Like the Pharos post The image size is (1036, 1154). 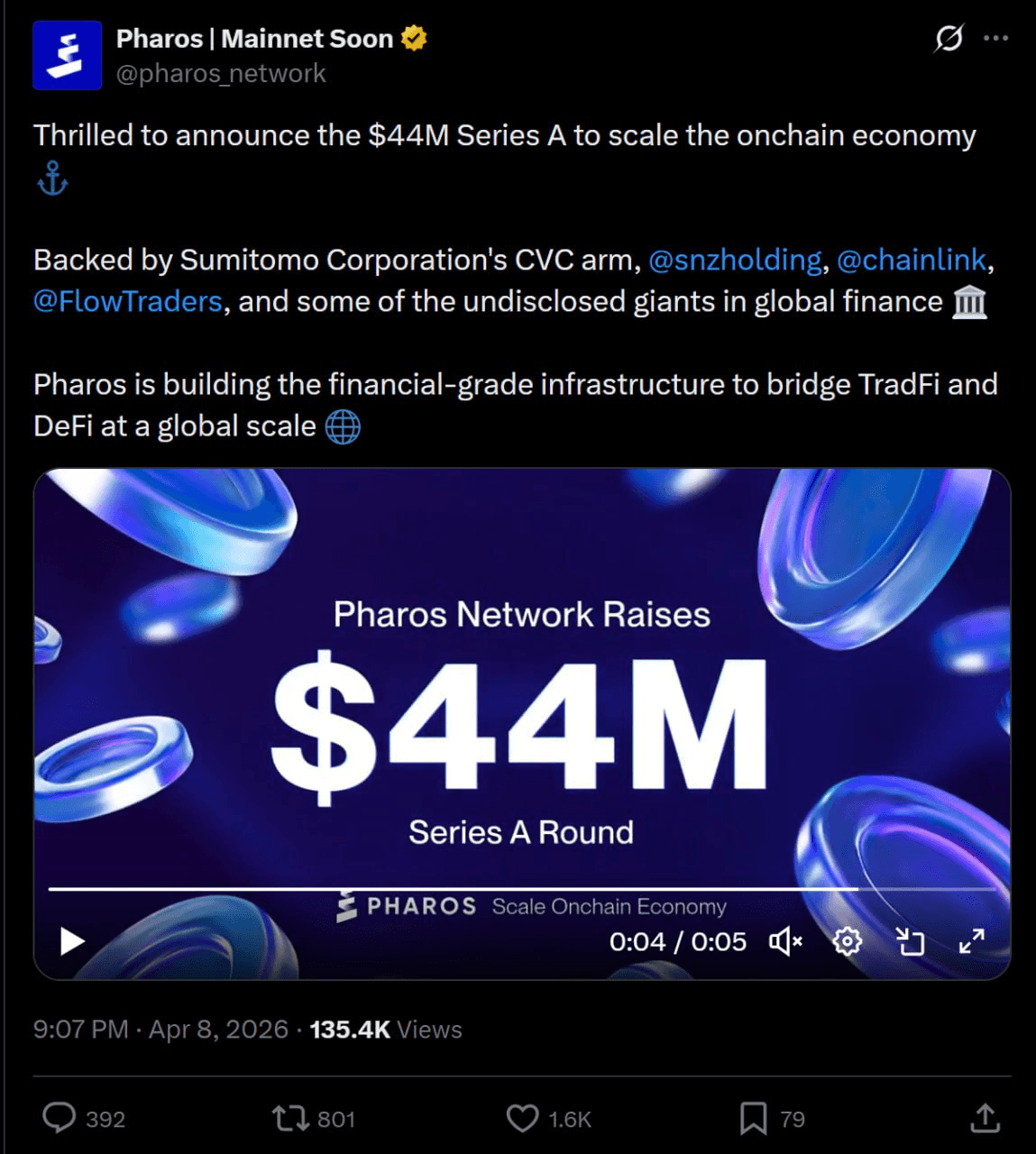(522, 1119)
